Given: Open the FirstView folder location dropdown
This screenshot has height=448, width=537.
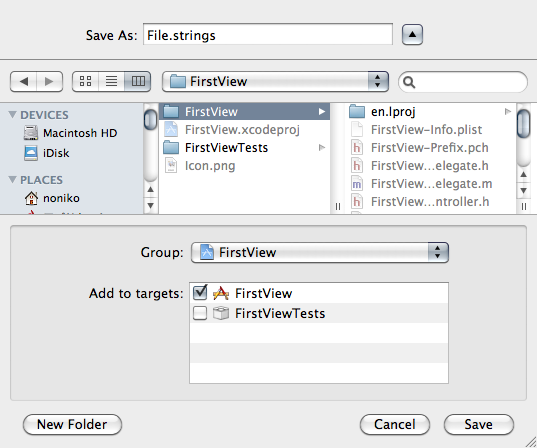Looking at the screenshot, I should [275, 82].
